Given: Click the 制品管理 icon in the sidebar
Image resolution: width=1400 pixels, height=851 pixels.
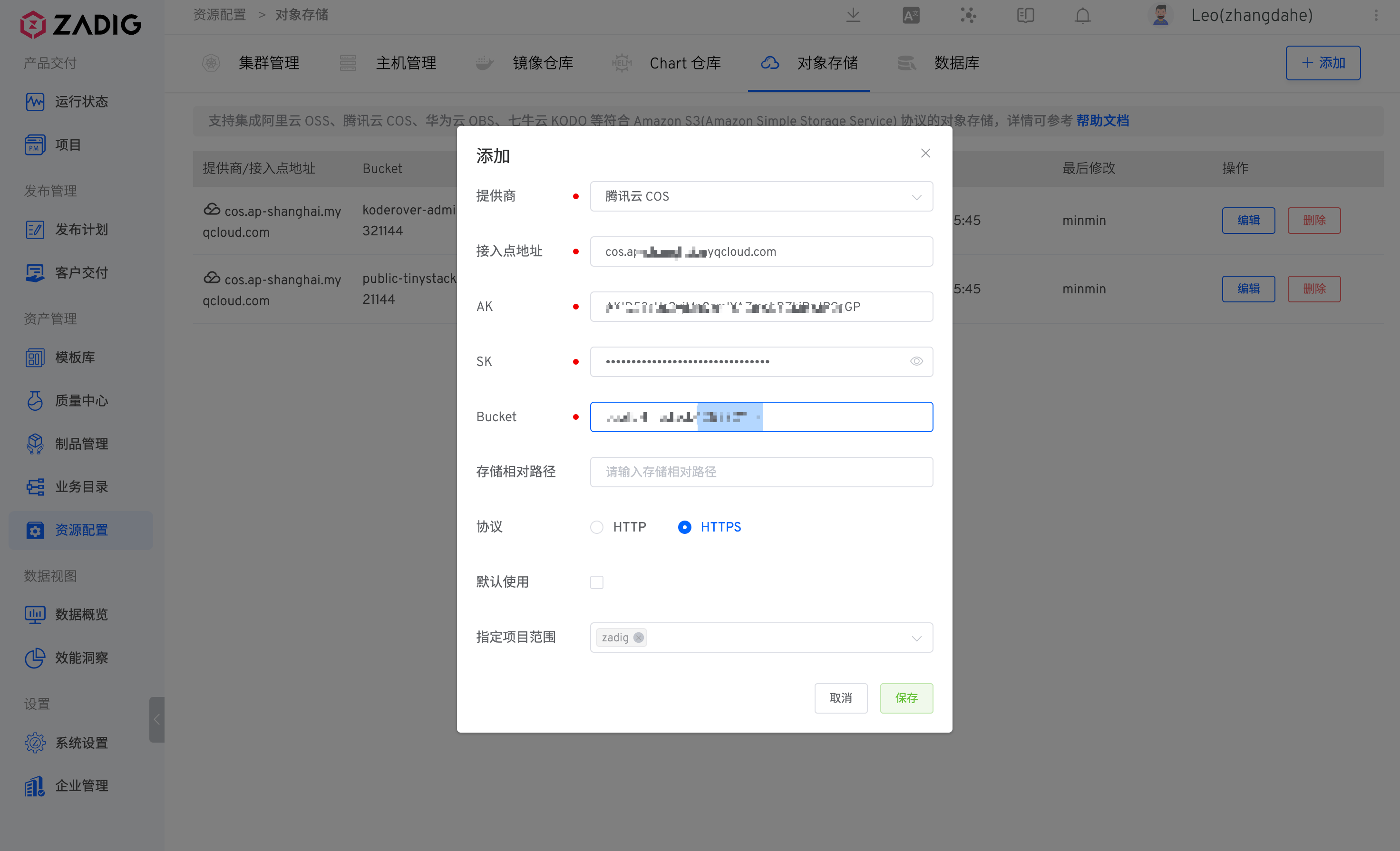Looking at the screenshot, I should coord(35,444).
